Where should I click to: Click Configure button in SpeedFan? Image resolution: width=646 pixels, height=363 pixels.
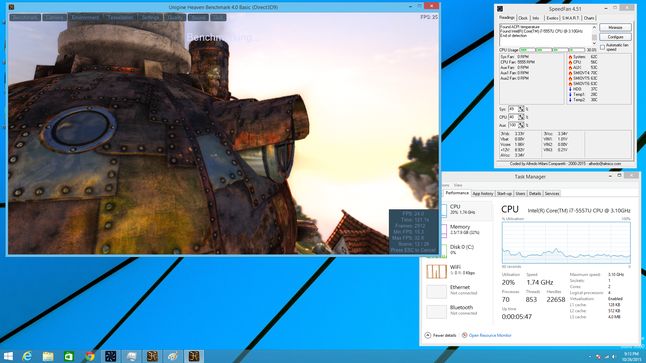click(615, 37)
